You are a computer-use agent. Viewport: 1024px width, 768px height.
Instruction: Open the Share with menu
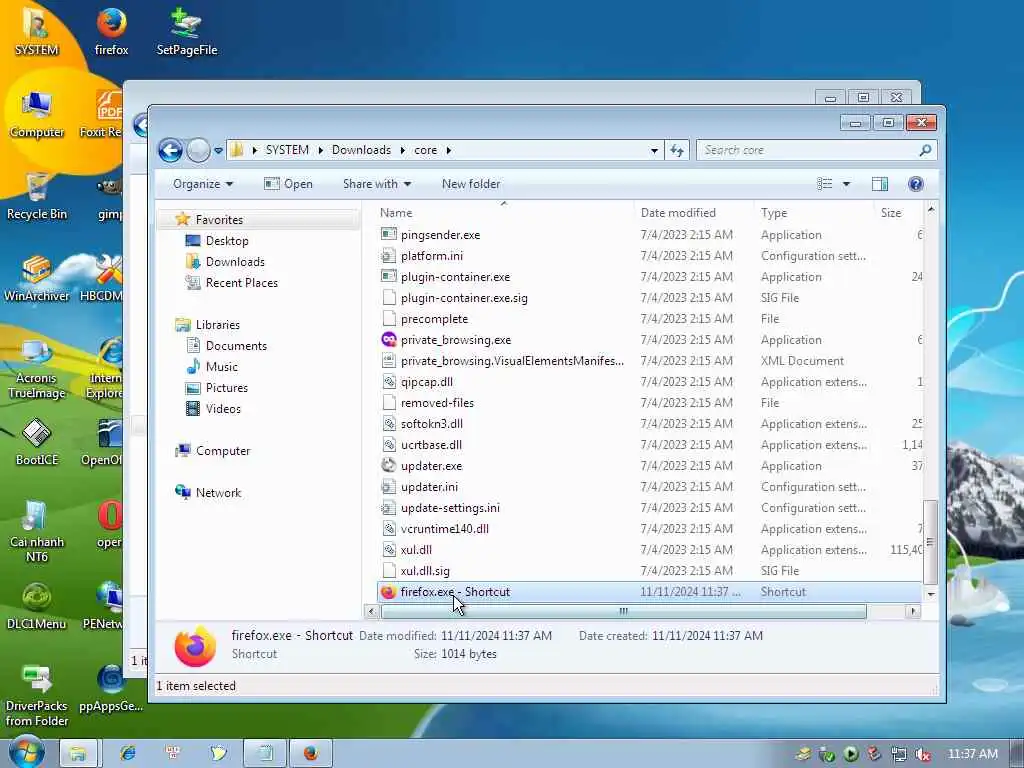click(x=377, y=184)
